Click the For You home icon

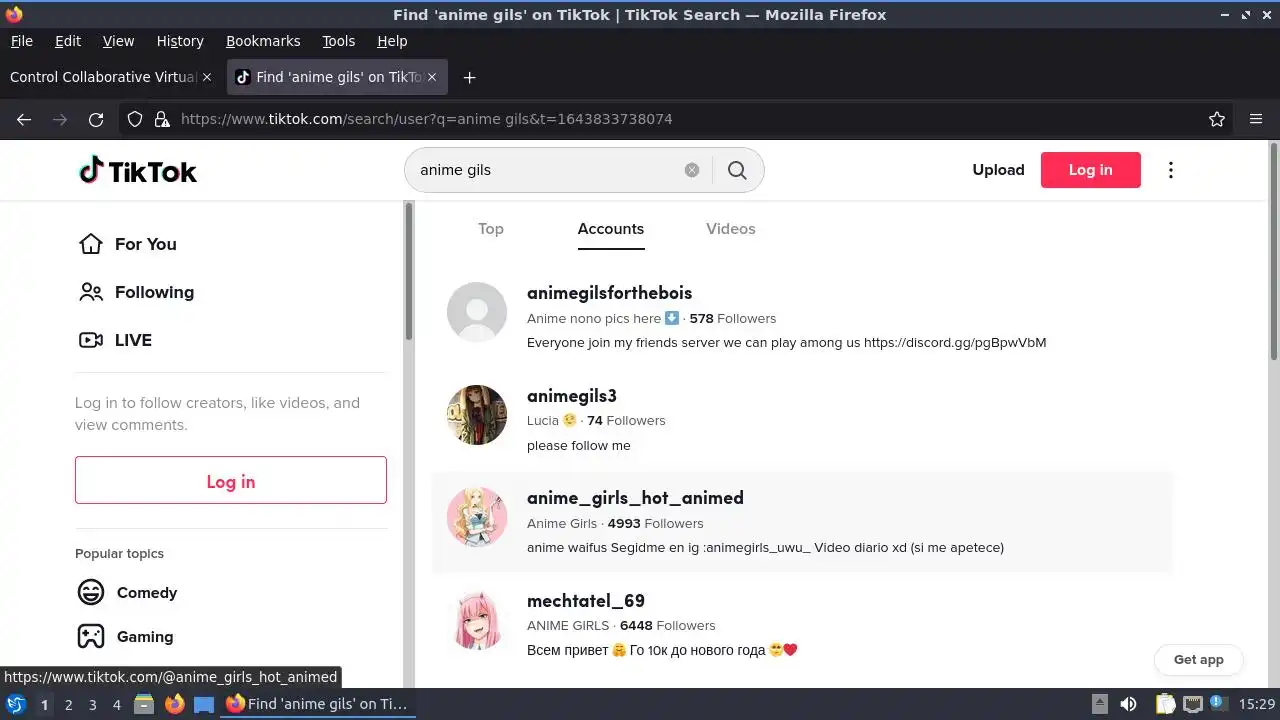click(91, 244)
